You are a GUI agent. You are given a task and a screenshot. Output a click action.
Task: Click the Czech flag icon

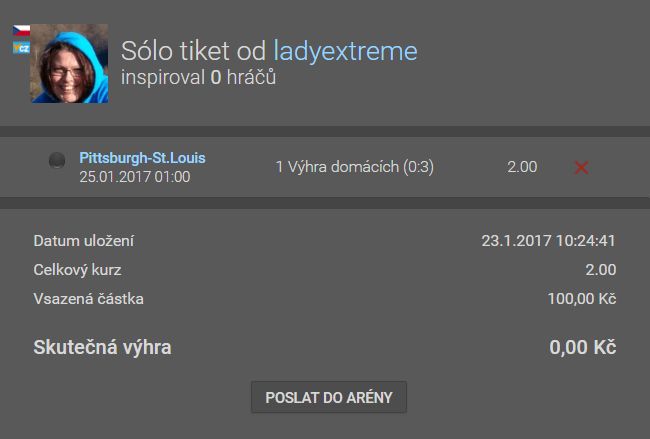point(21,31)
